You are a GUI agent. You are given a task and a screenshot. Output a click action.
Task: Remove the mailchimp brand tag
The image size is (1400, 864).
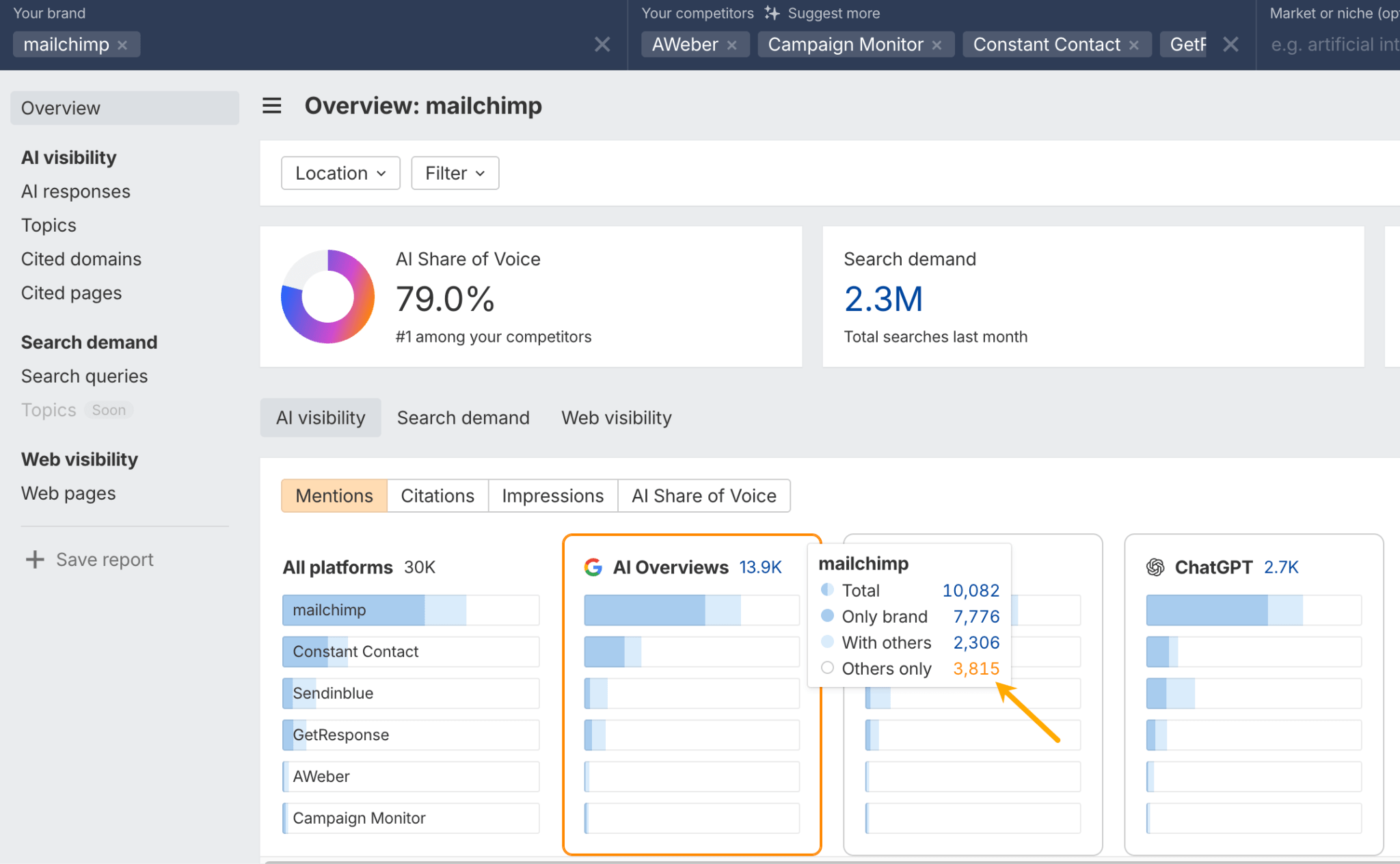pos(123,44)
